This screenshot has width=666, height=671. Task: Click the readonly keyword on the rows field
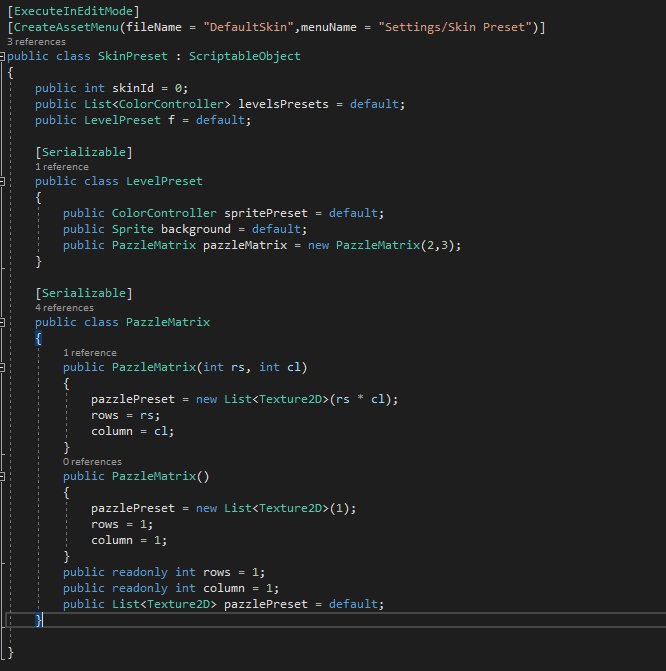point(140,573)
